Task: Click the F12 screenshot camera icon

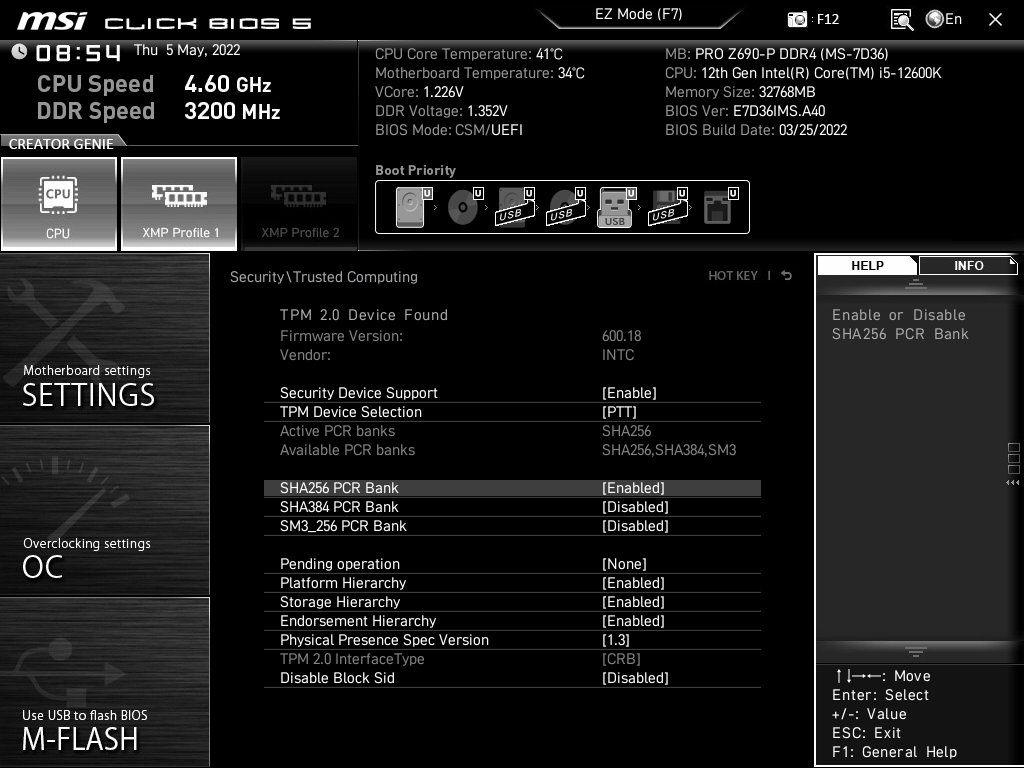Action: (797, 19)
